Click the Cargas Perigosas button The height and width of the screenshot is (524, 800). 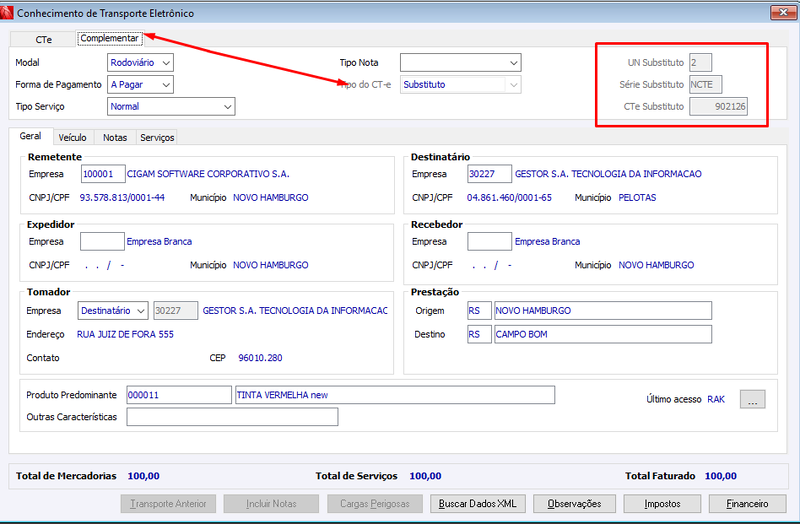[x=374, y=504]
